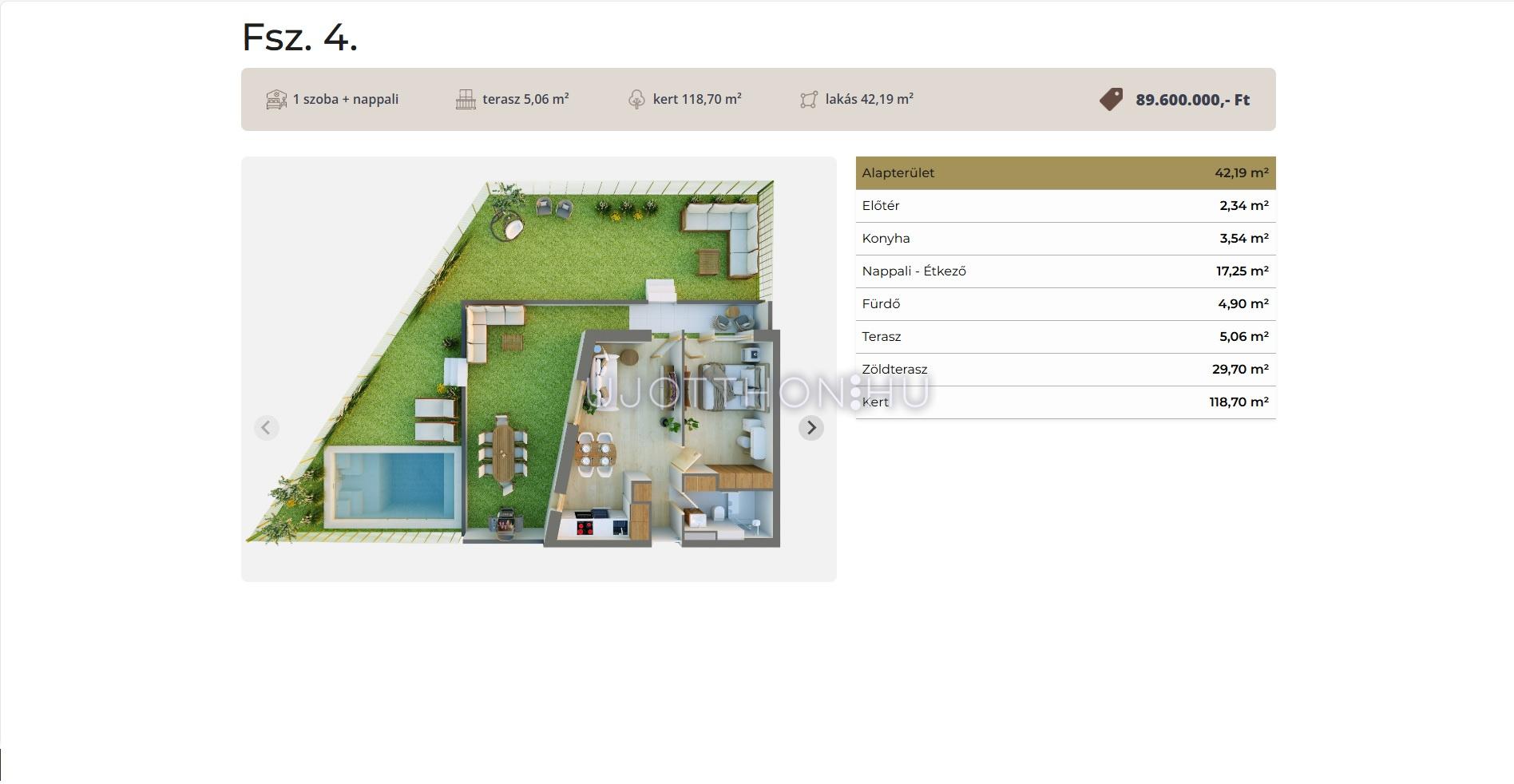Click the bedroom icon beside room count

(x=276, y=100)
